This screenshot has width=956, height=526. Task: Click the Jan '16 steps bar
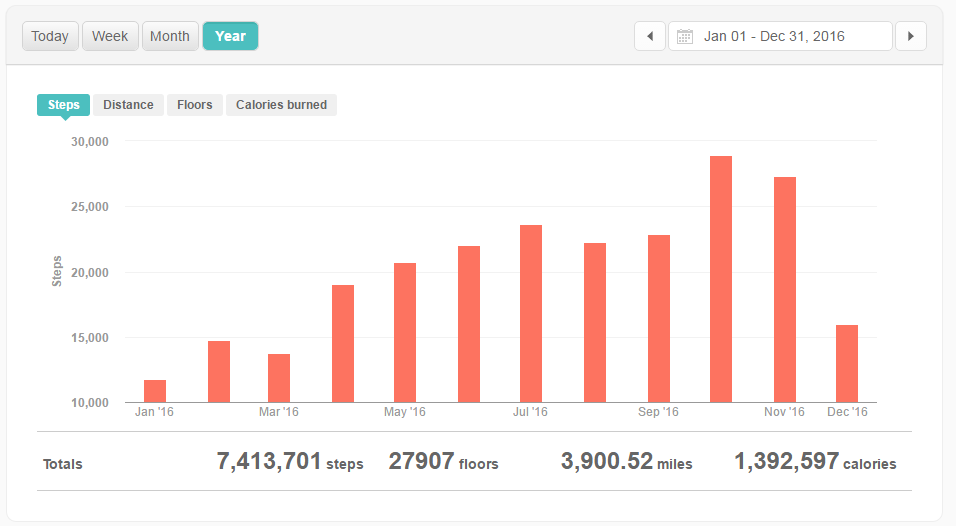click(x=155, y=391)
